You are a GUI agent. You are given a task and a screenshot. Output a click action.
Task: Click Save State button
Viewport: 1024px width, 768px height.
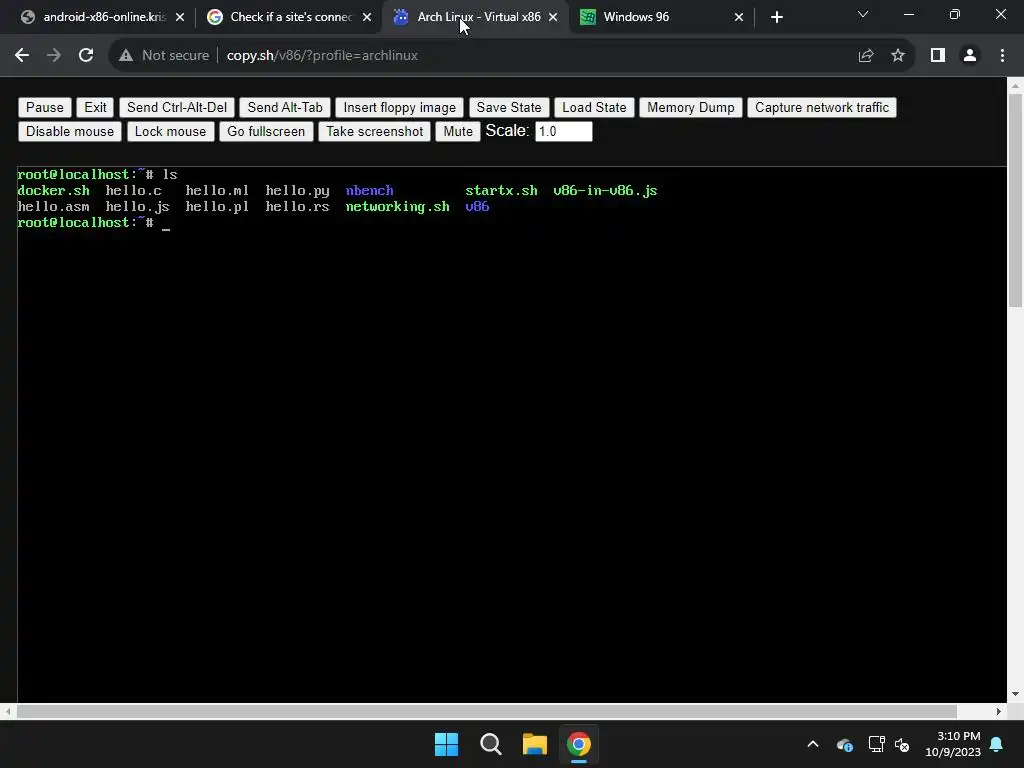point(509,108)
